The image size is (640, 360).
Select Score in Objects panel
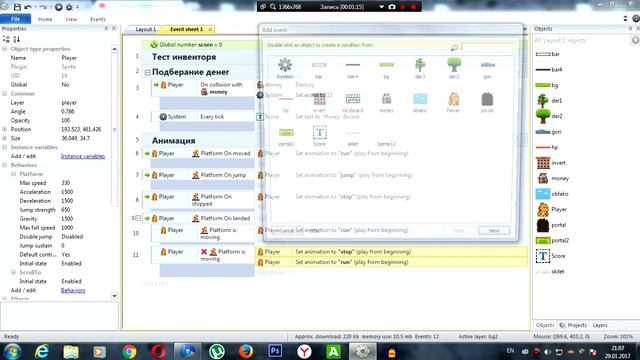(x=551, y=256)
